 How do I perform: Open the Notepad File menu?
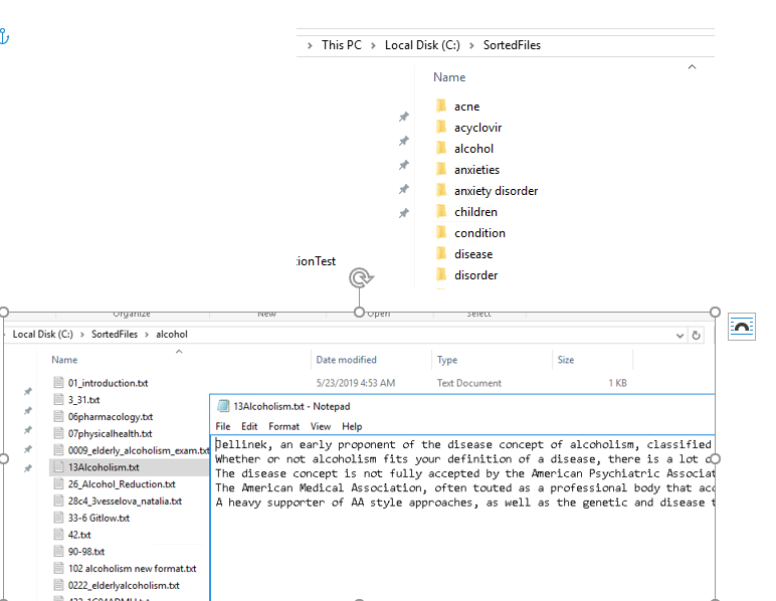223,426
